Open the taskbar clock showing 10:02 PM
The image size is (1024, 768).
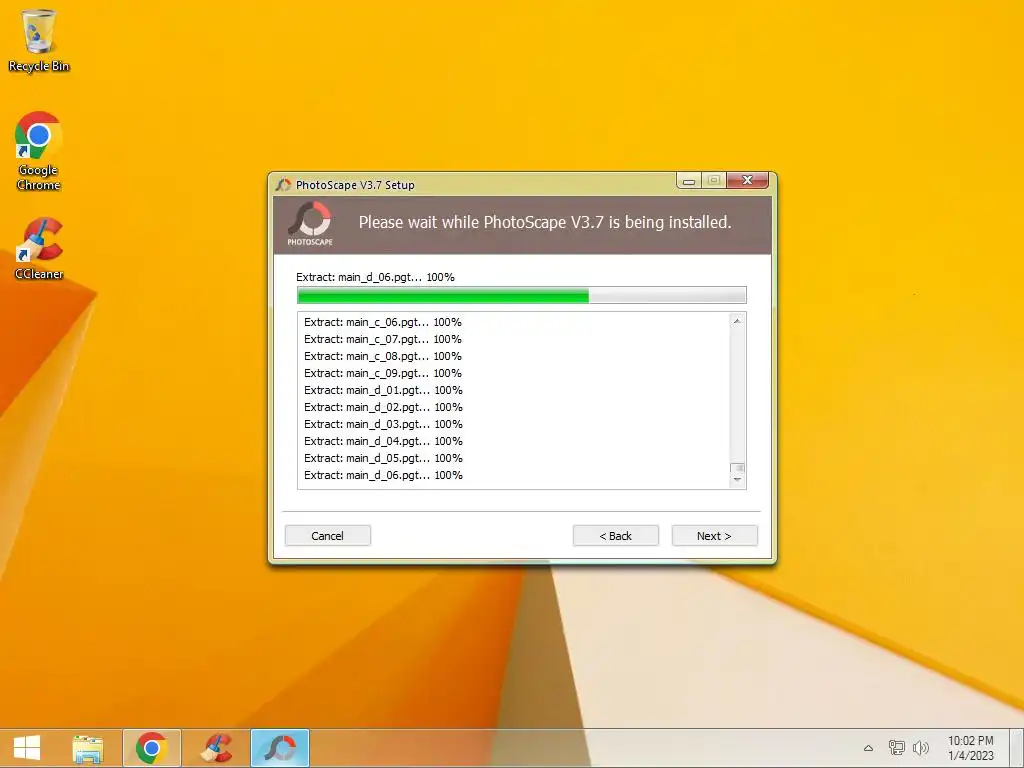(971, 748)
